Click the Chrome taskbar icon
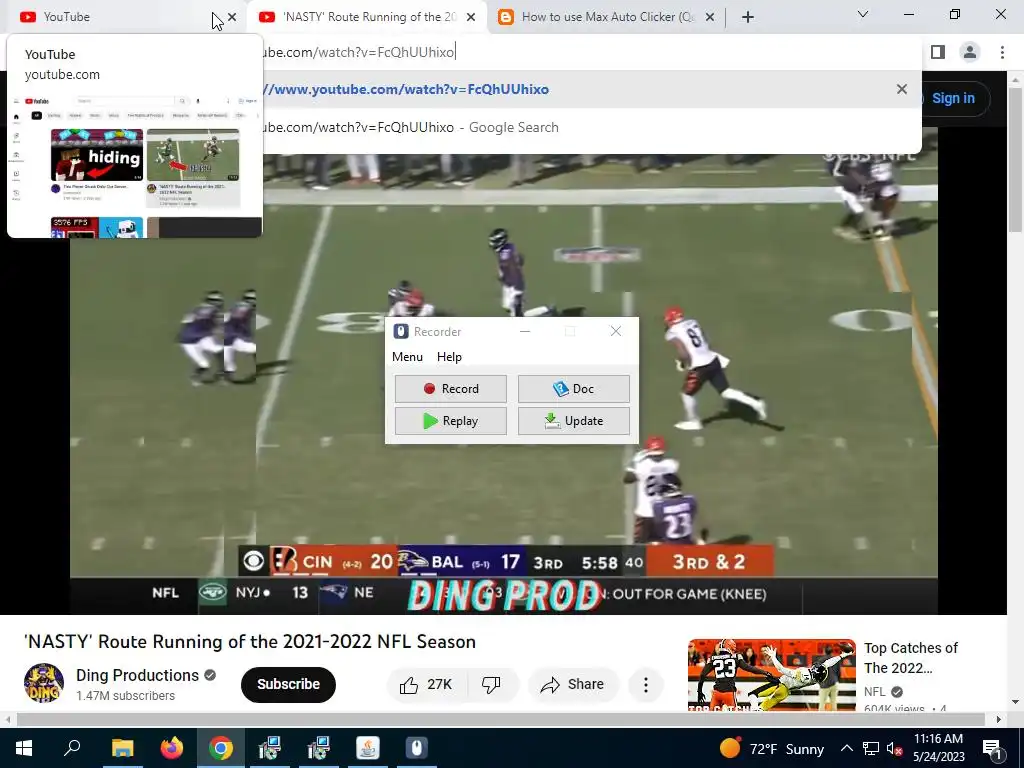 point(221,748)
